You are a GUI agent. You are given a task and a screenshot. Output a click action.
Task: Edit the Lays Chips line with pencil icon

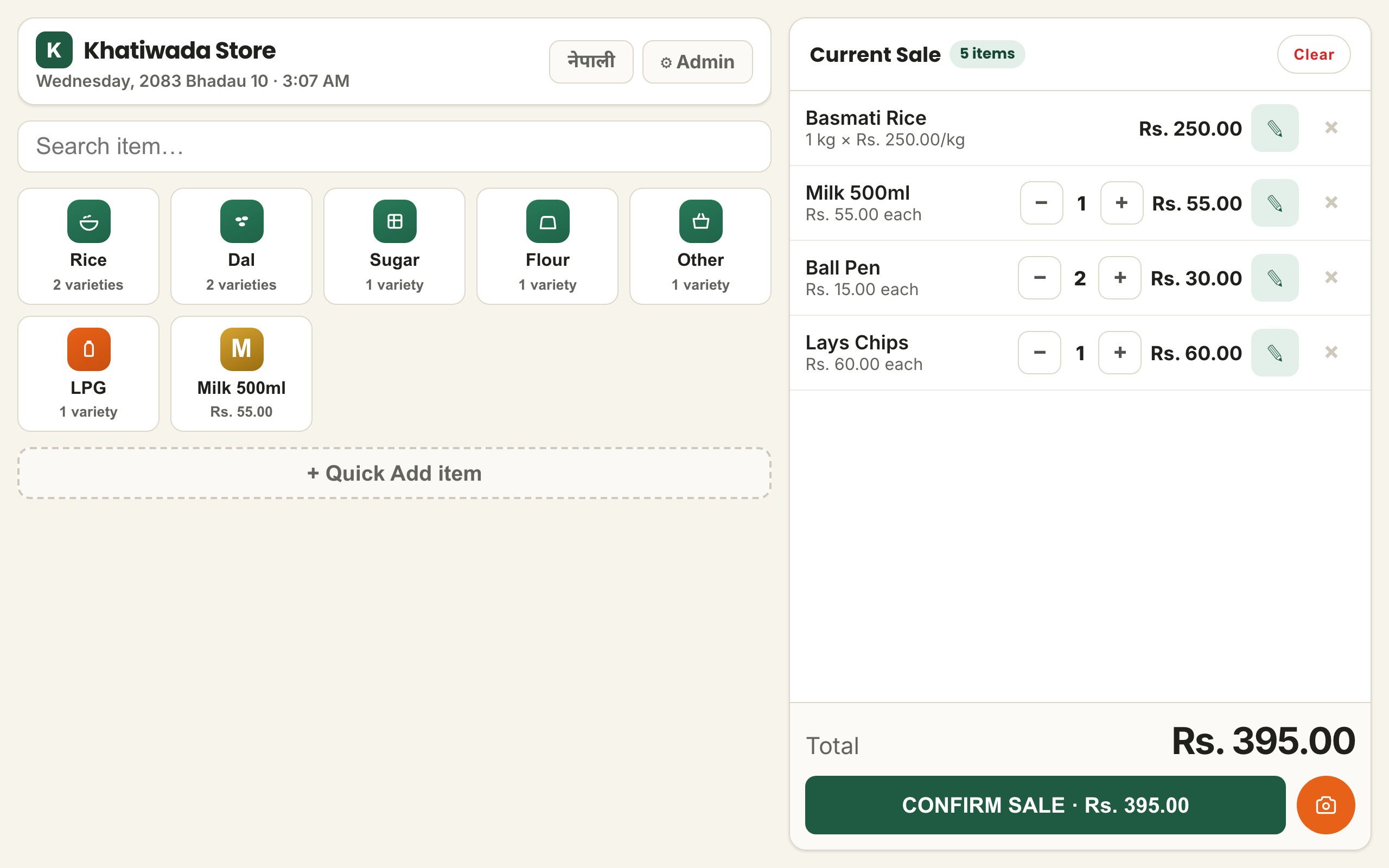point(1275,353)
